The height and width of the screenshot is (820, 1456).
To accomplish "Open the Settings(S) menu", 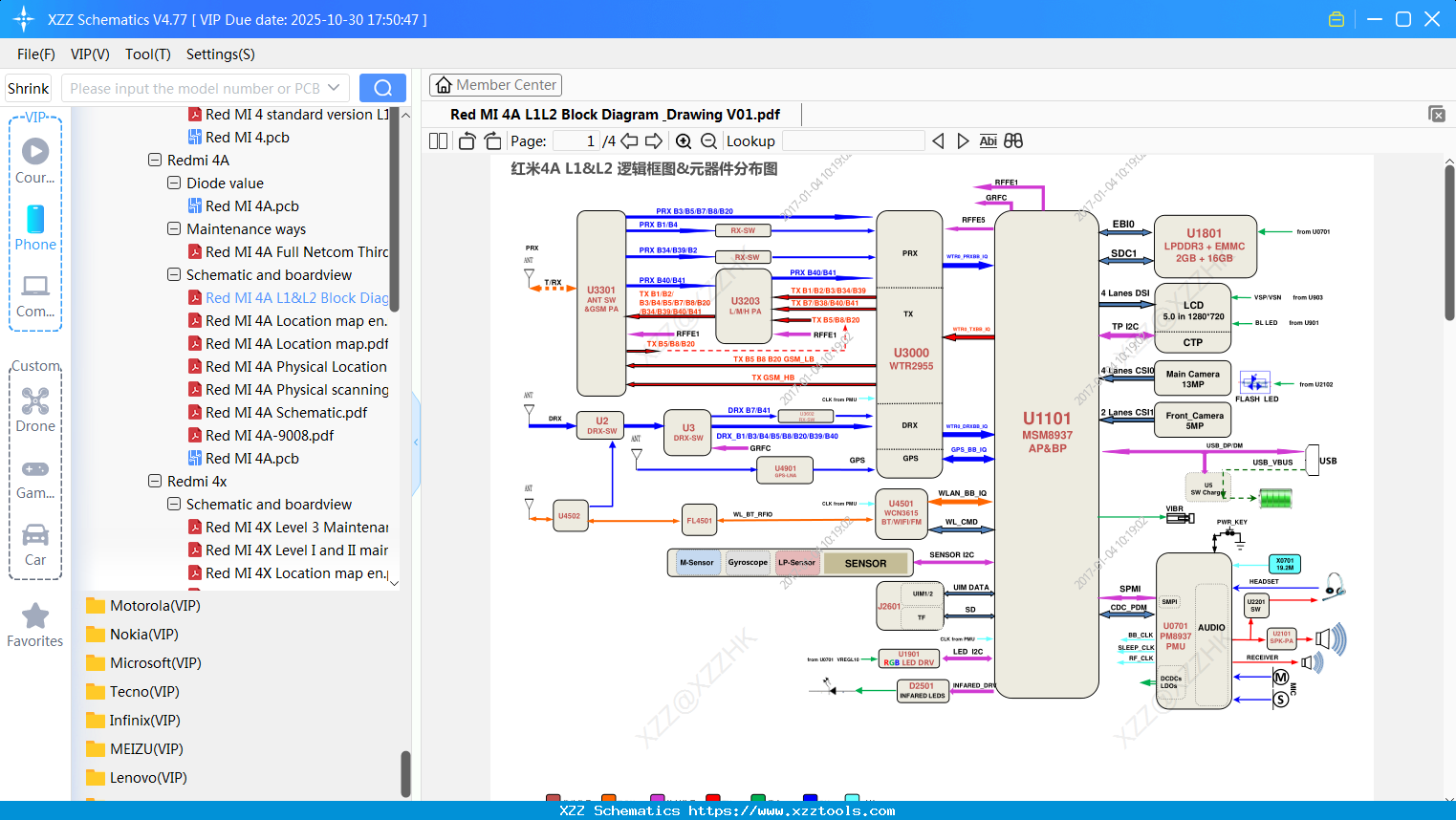I will (x=221, y=54).
